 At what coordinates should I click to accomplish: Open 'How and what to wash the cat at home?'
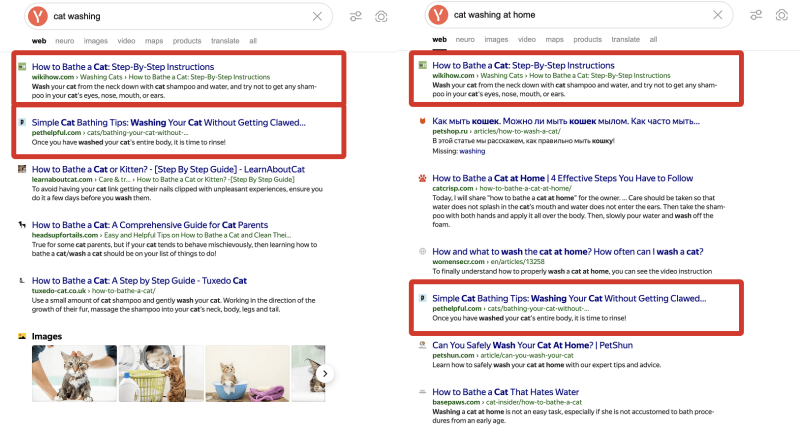[567, 251]
